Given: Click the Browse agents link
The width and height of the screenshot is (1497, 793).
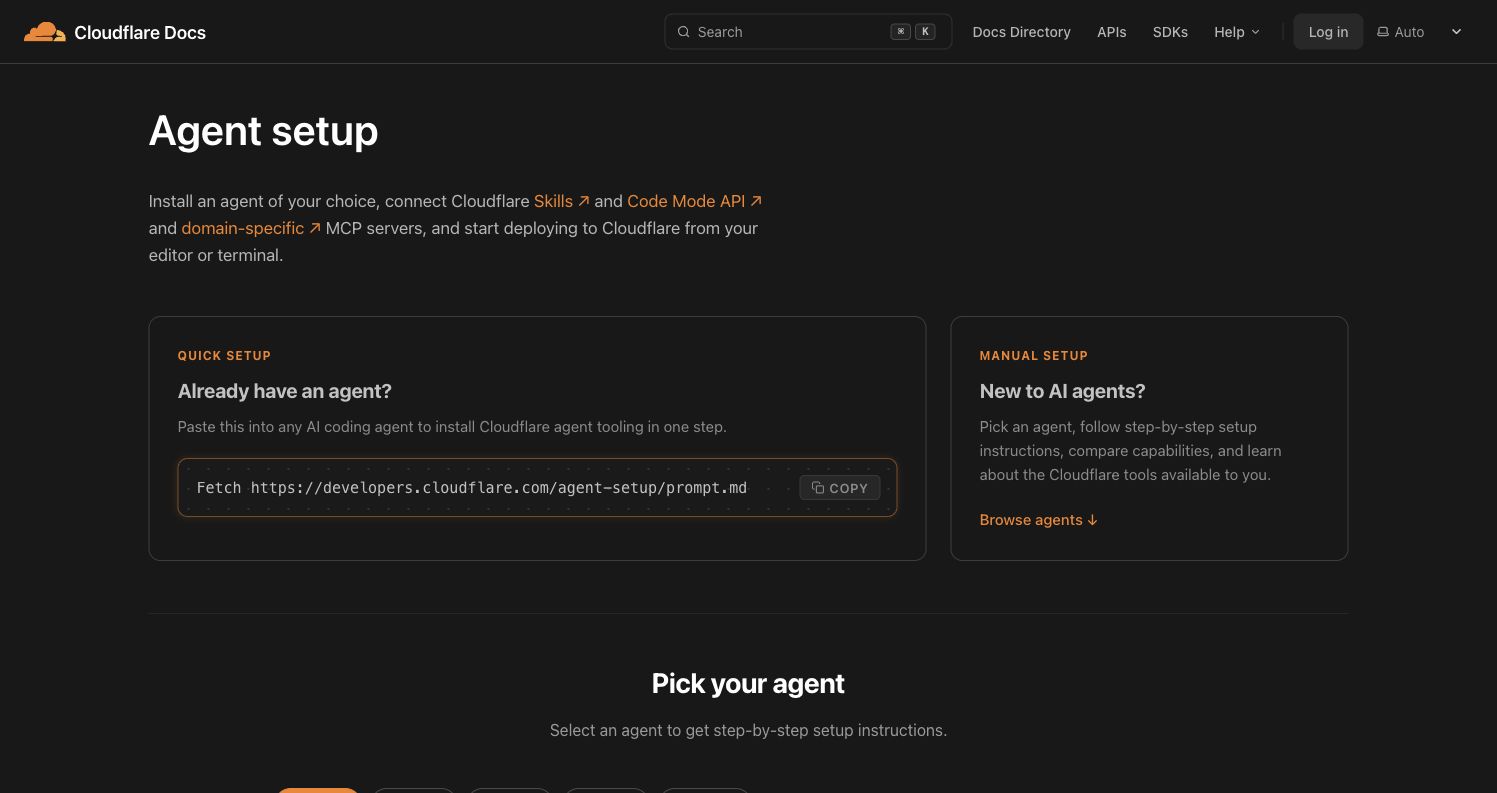Looking at the screenshot, I should point(1038,520).
